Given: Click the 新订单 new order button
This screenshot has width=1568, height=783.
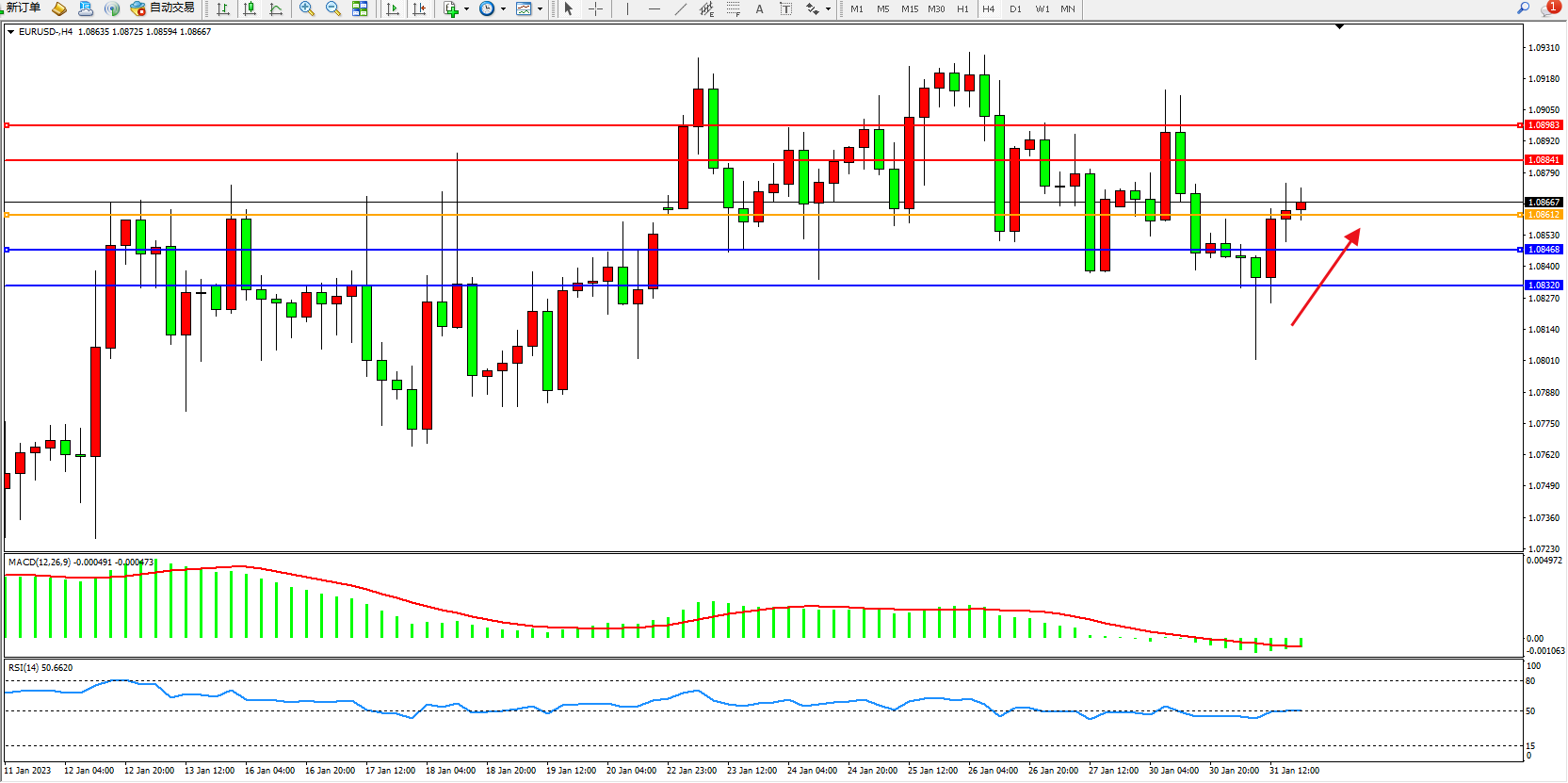Looking at the screenshot, I should 23,8.
